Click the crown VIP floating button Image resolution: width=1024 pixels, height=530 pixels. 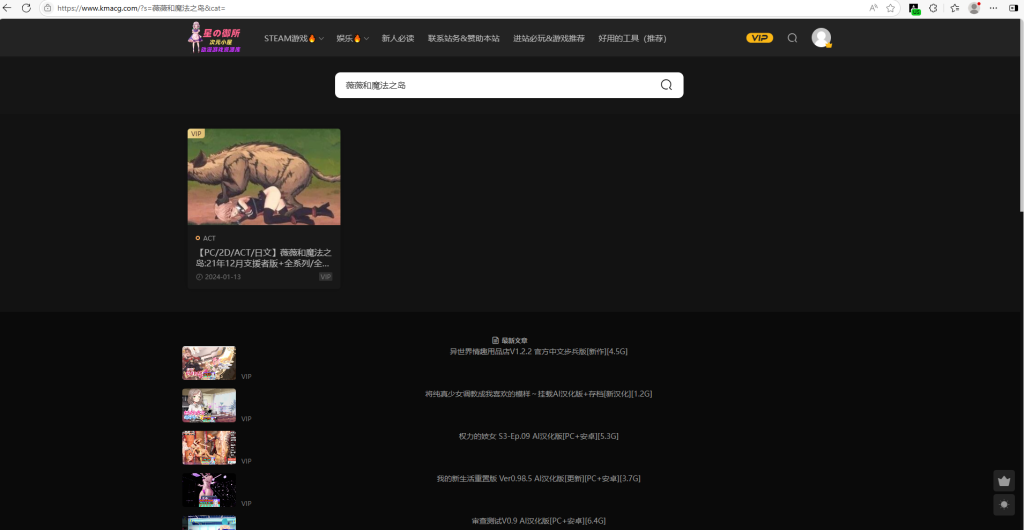[x=1004, y=481]
